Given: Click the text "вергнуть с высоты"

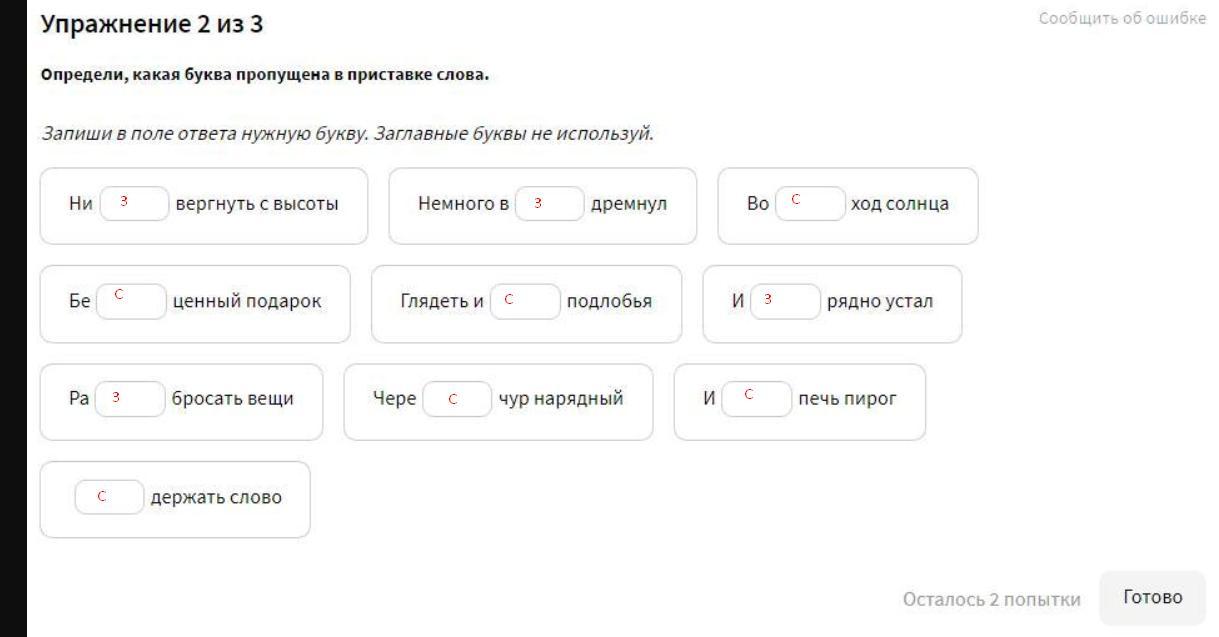Looking at the screenshot, I should [256, 205].
